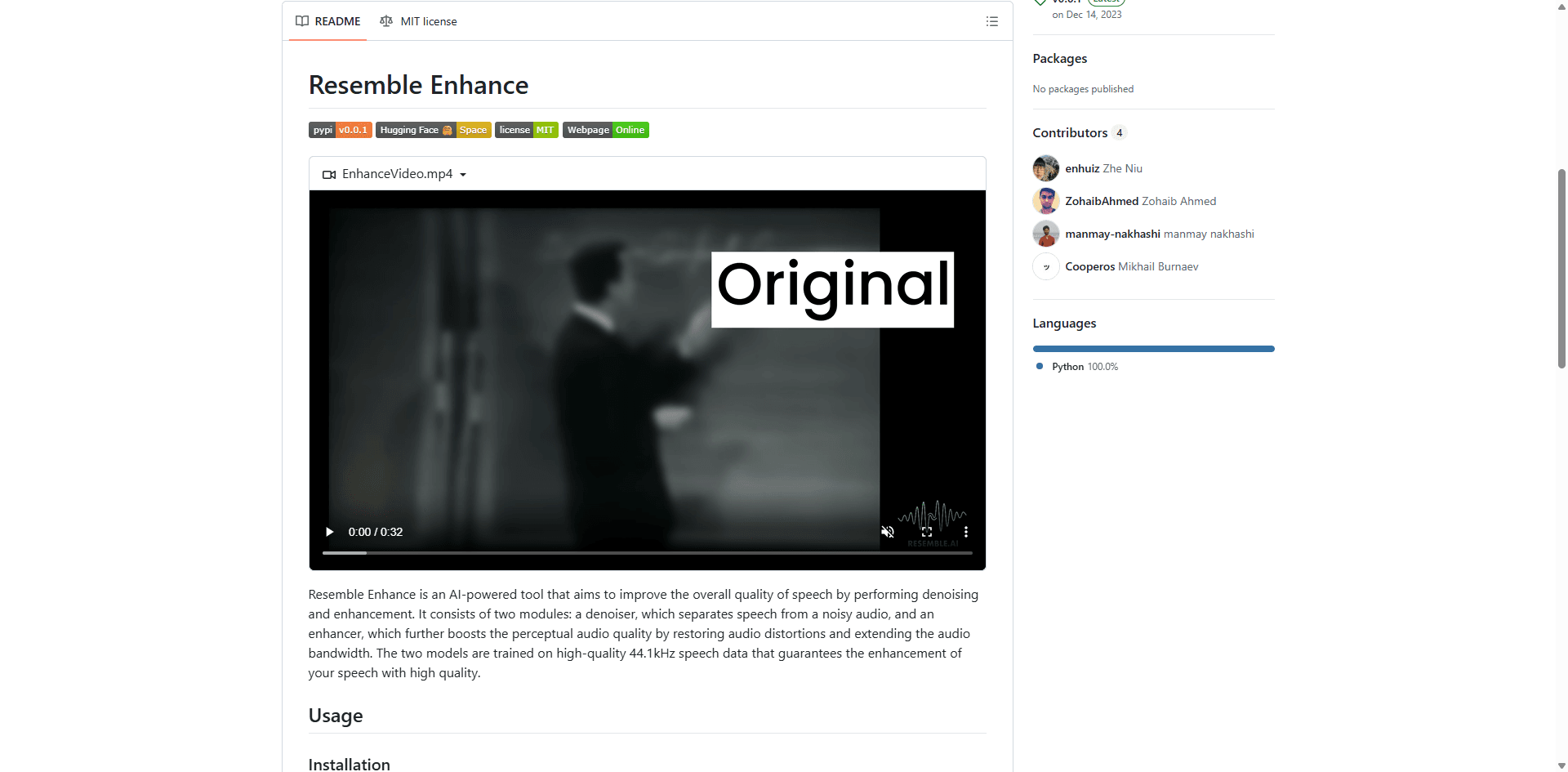Click enhuiz contributor avatar
The image size is (1568, 772).
pyautogui.click(x=1045, y=168)
